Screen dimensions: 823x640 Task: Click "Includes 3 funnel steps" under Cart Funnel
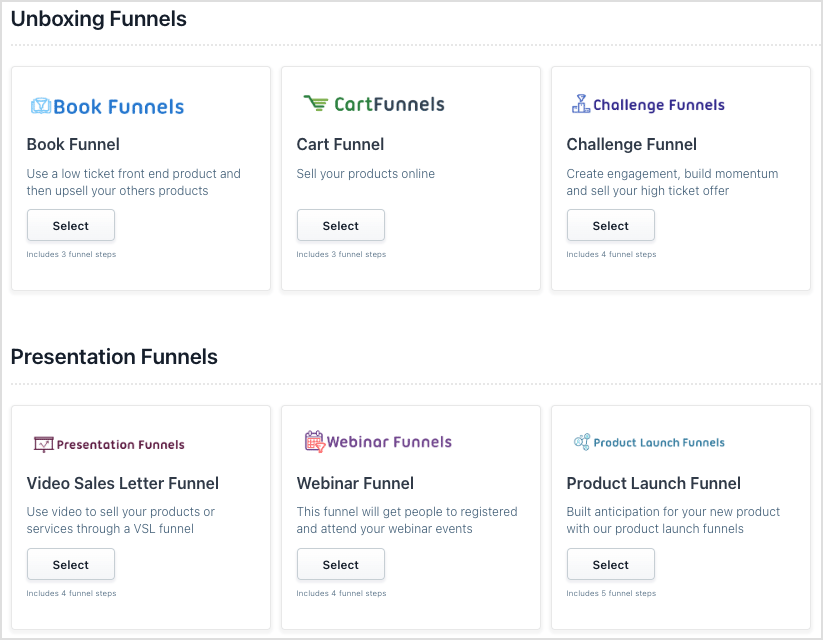tap(341, 254)
